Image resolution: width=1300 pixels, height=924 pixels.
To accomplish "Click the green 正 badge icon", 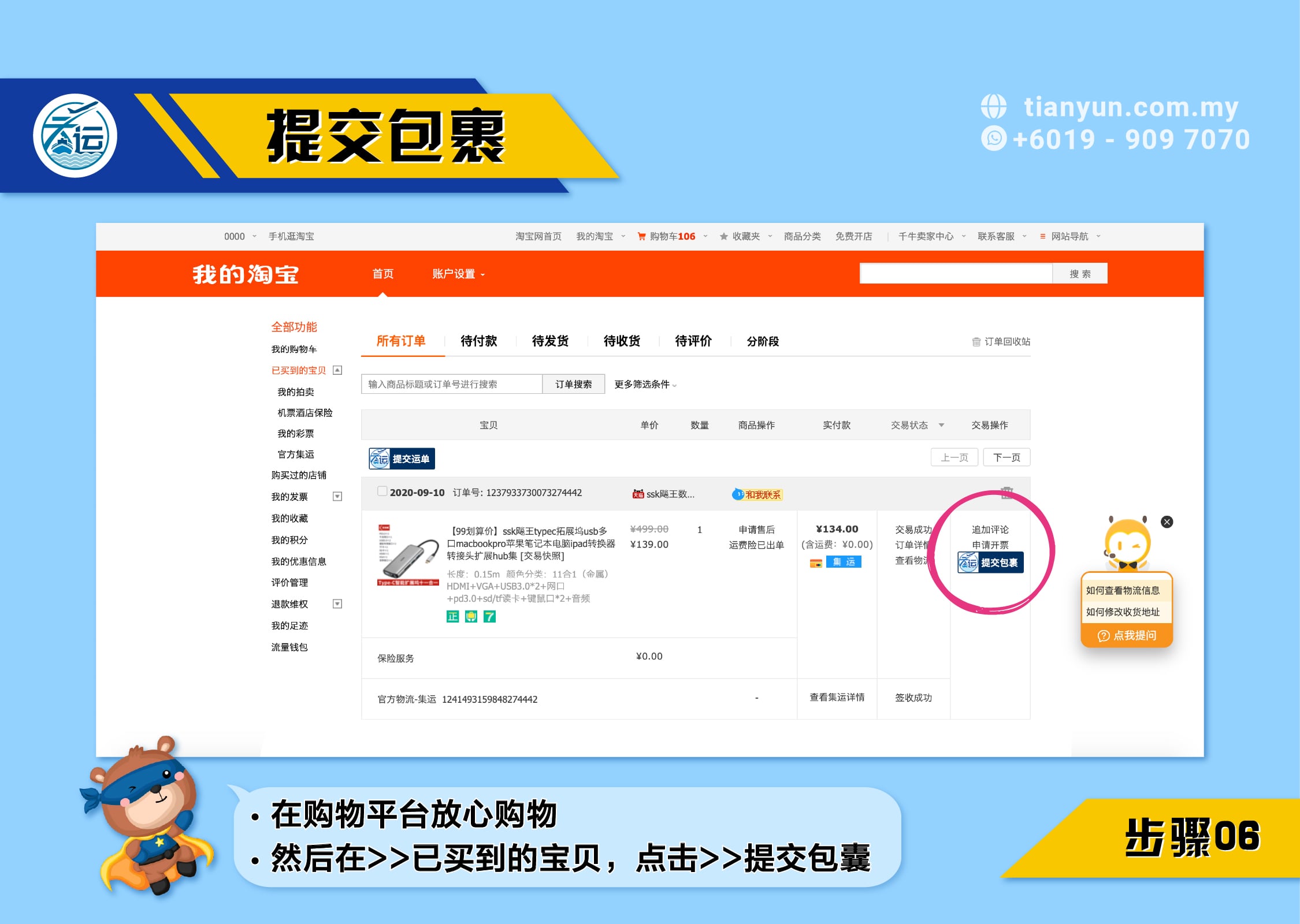I will coord(452,617).
